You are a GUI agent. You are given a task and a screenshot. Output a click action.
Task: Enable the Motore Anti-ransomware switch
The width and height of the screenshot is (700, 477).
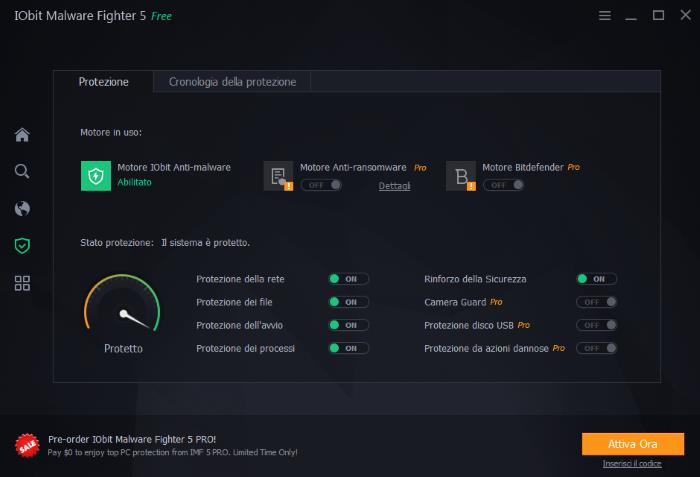point(321,185)
